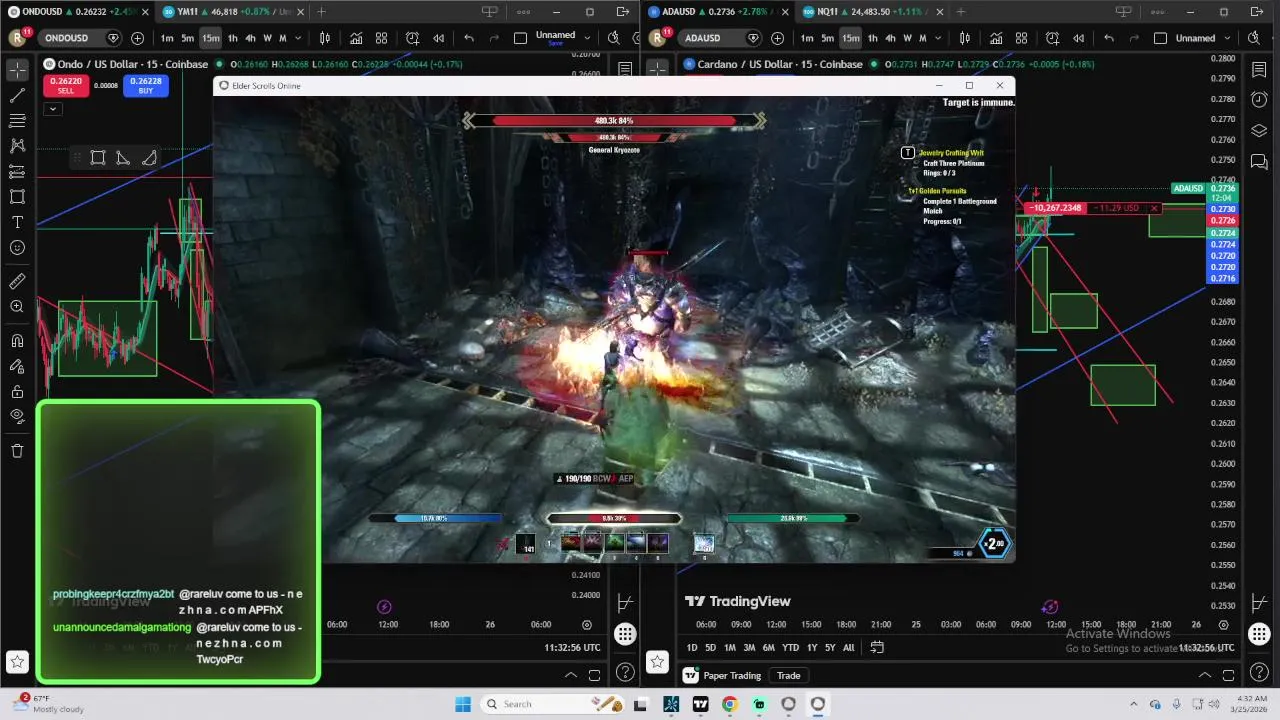Screen dimensions: 1280x720
Task: Delete drawings with the trash icon
Action: 17,451
